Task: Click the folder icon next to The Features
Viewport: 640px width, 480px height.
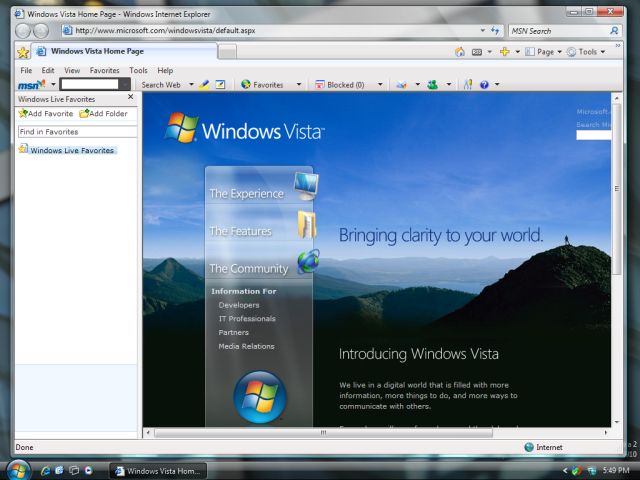Action: [x=307, y=224]
